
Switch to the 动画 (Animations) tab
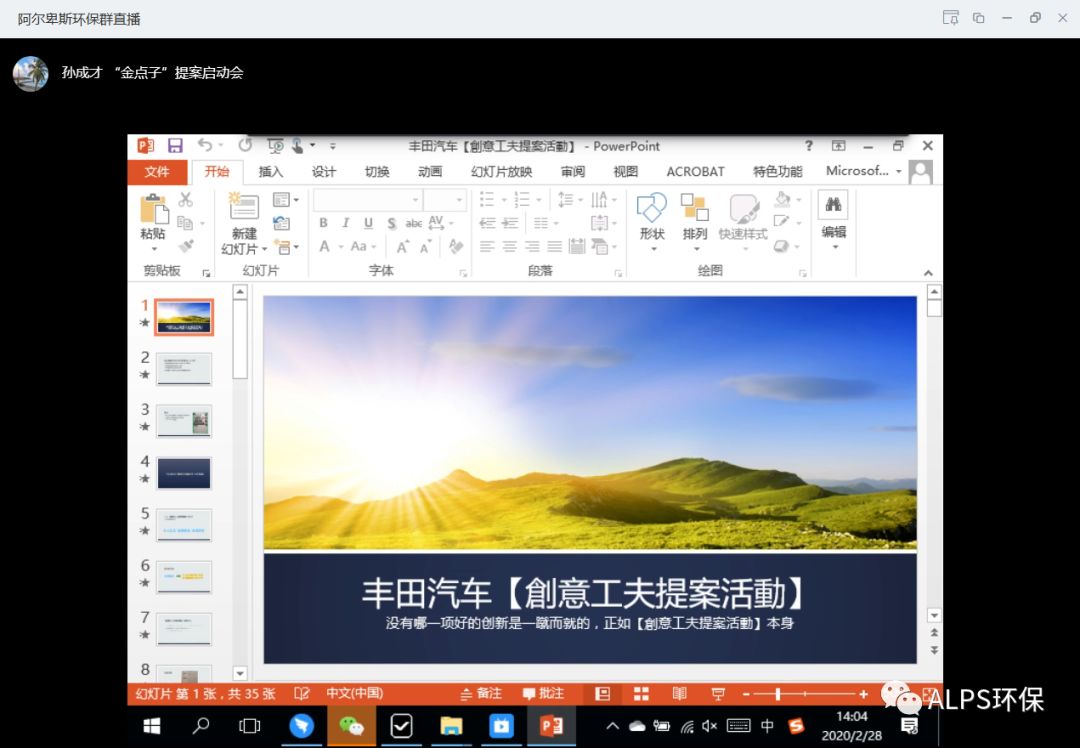coord(430,172)
